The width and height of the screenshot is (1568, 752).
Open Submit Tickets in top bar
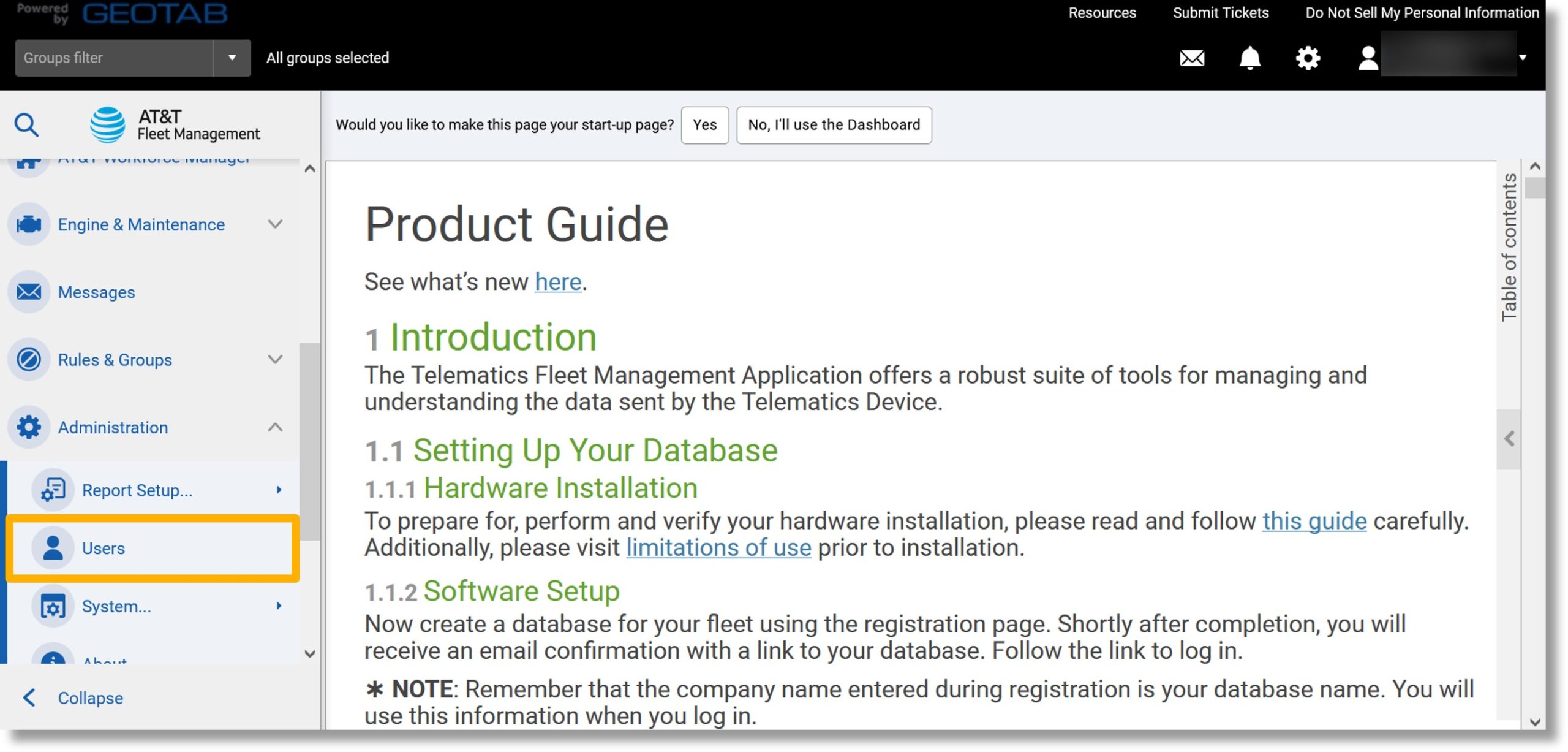pyautogui.click(x=1220, y=13)
